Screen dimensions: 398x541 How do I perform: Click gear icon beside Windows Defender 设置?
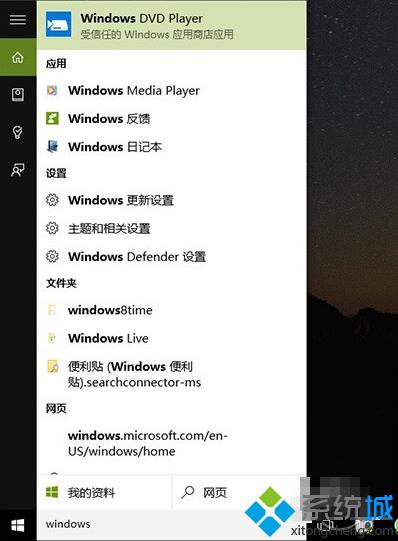[52, 256]
